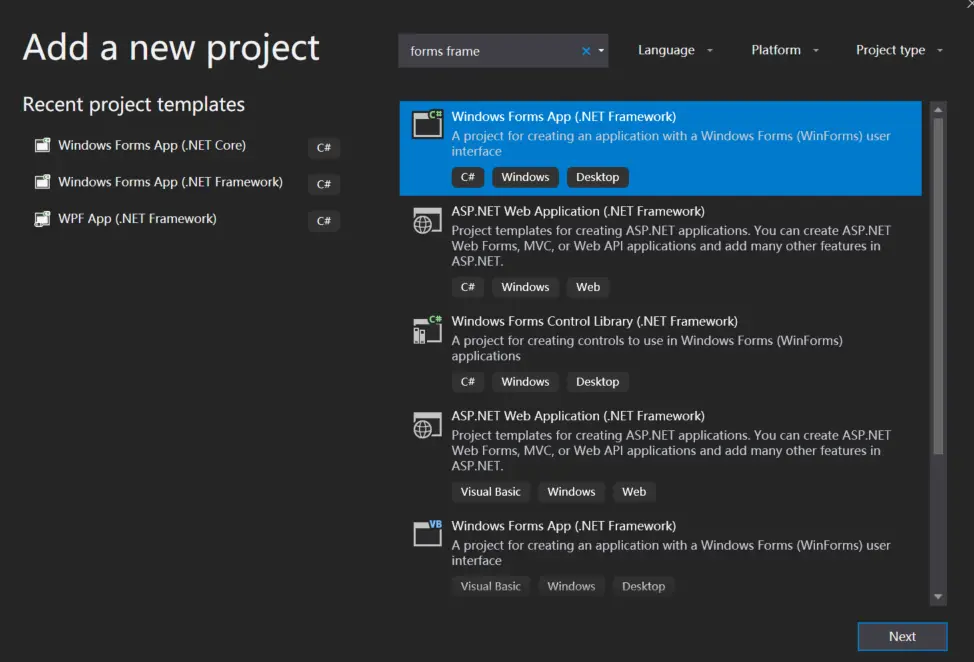Image resolution: width=974 pixels, height=662 pixels.
Task: Click the Windows tag under C# ASP.NET template
Action: [x=526, y=287]
